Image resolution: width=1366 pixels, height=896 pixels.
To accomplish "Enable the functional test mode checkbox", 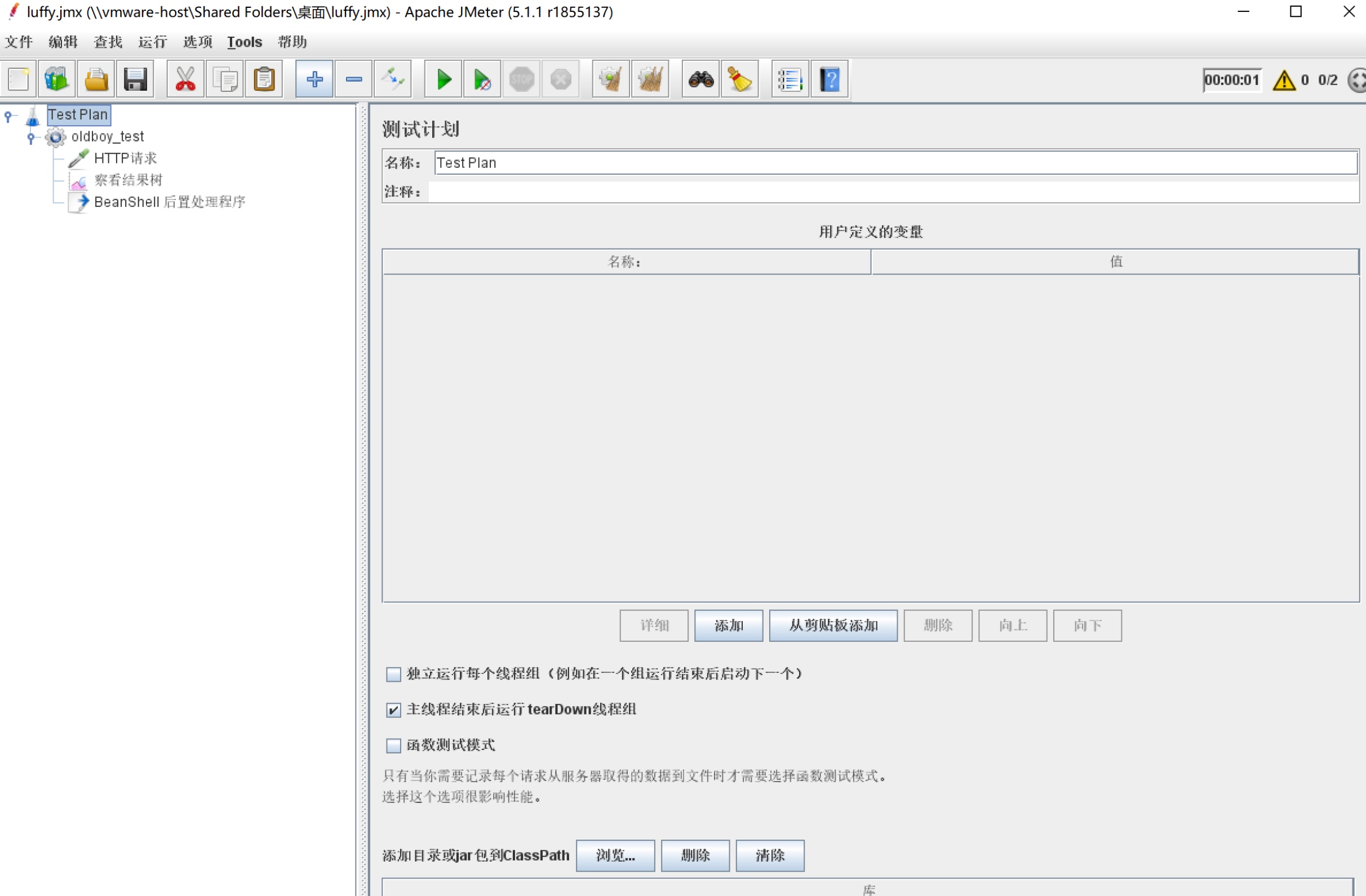I will point(393,746).
